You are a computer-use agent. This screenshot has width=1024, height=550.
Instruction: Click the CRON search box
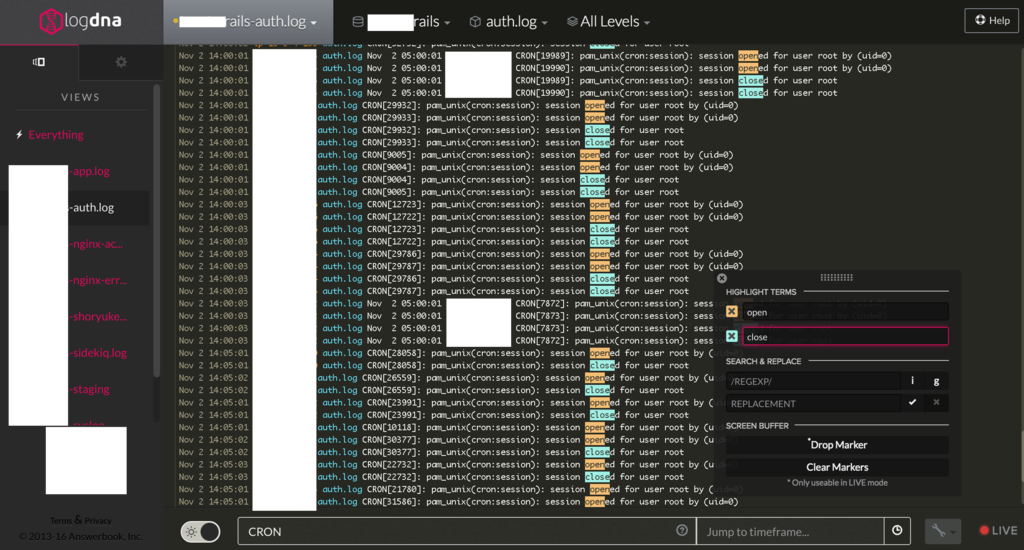click(x=467, y=531)
